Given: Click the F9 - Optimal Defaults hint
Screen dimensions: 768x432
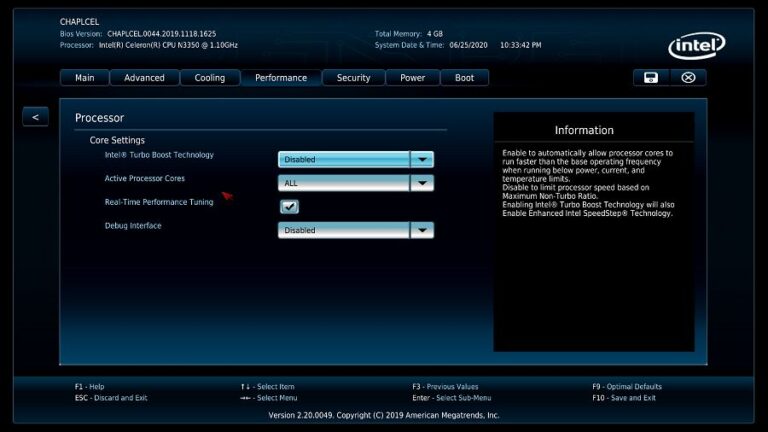Looking at the screenshot, I should (627, 386).
